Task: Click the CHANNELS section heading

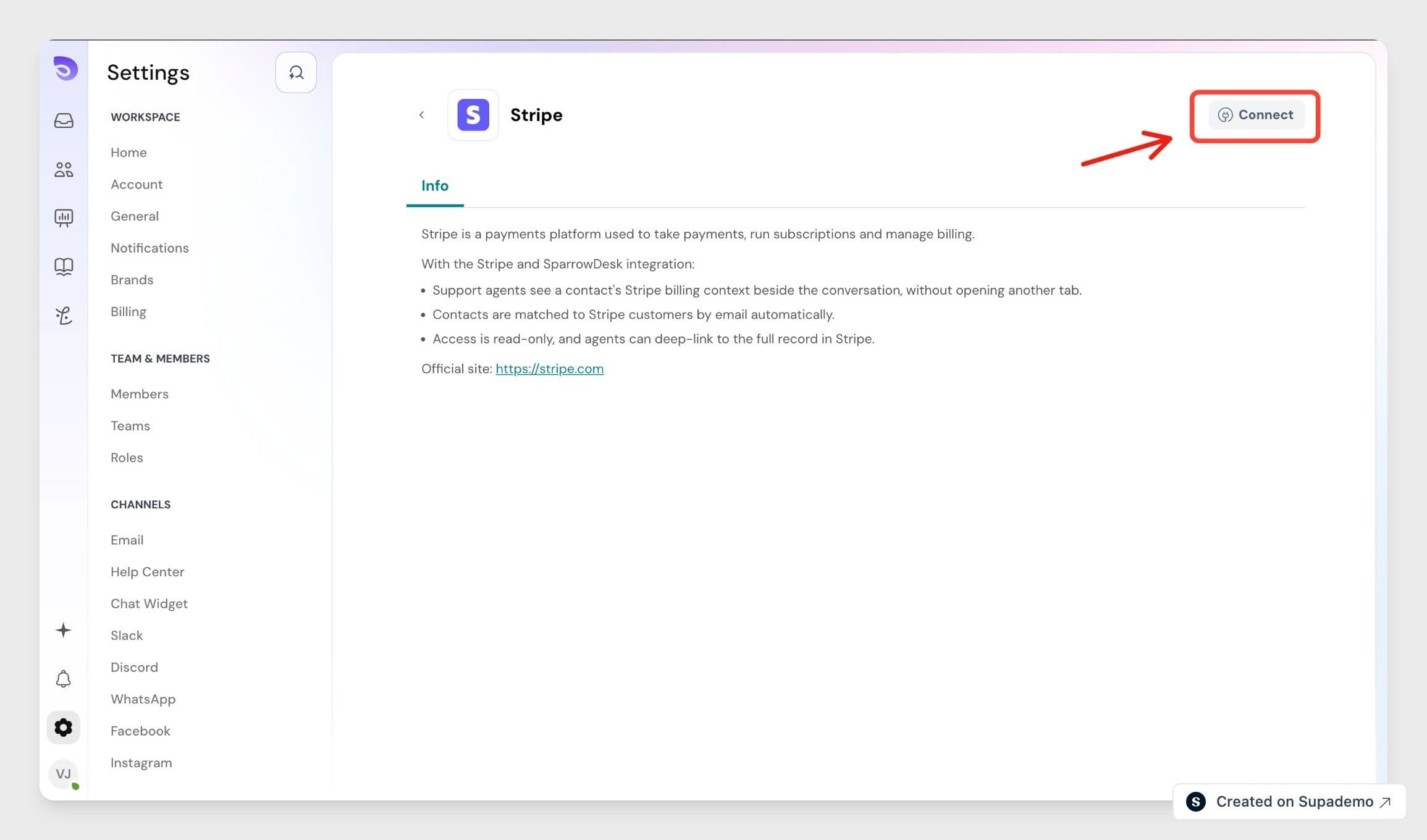Action: pos(140,505)
